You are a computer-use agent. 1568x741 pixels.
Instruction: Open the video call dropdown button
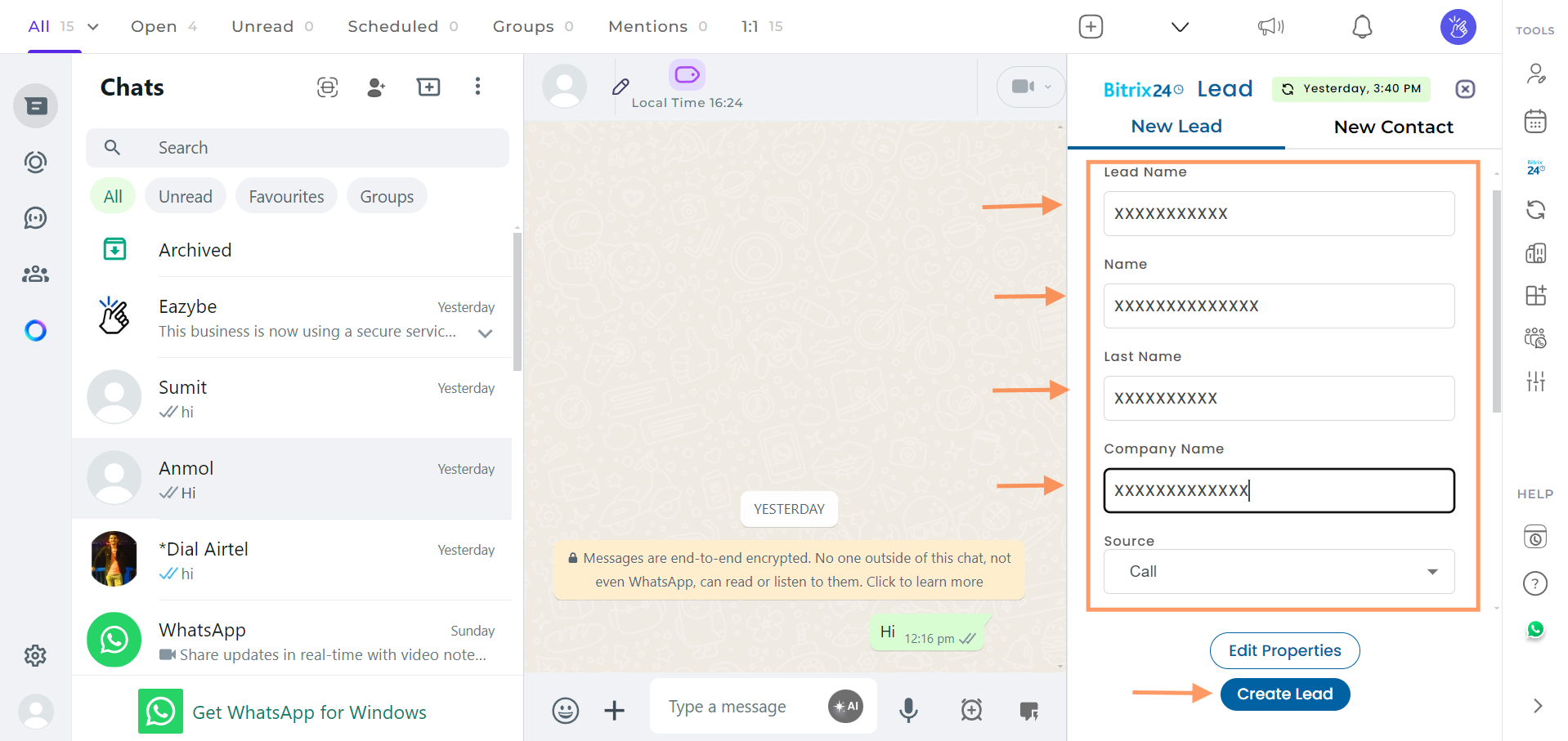pyautogui.click(x=1029, y=87)
